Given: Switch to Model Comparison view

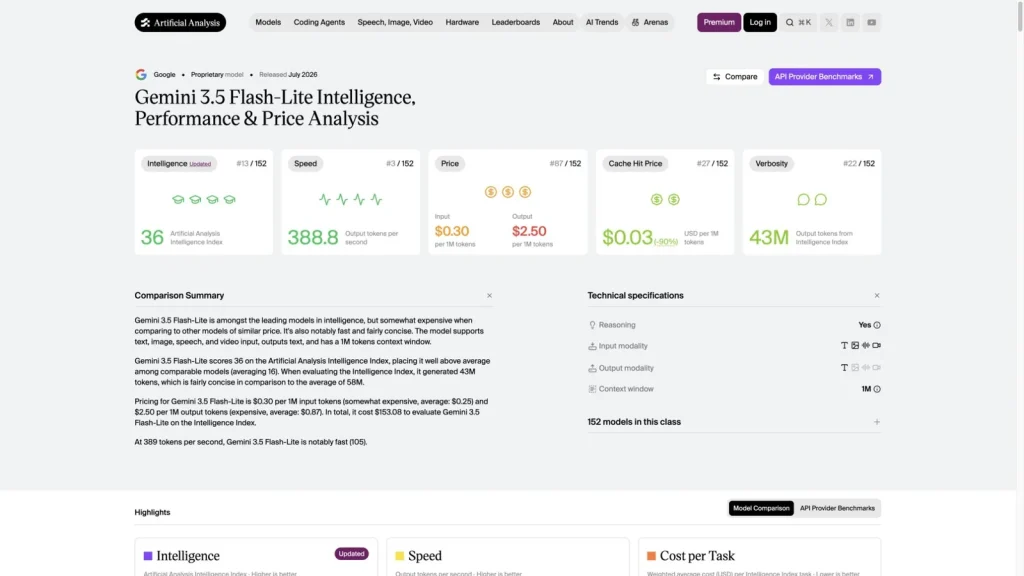Looking at the screenshot, I should [761, 508].
